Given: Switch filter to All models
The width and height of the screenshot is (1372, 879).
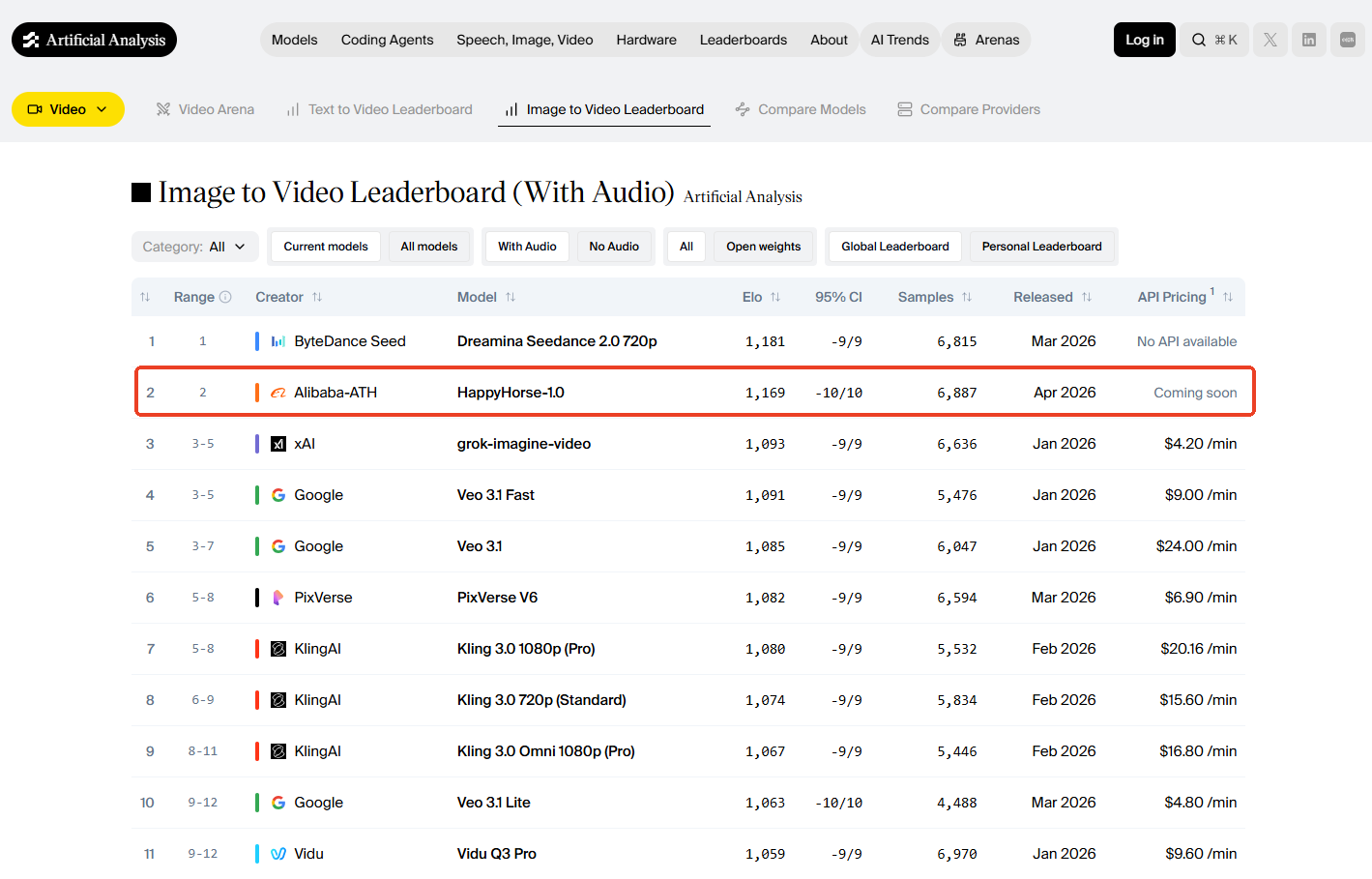Looking at the screenshot, I should (429, 247).
